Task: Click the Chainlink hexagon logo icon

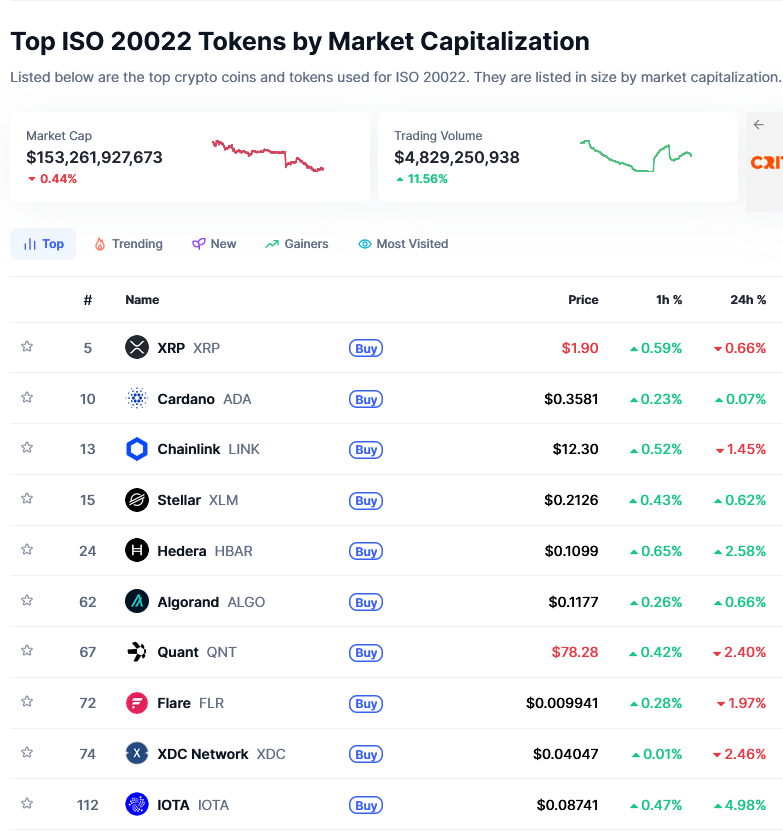Action: tap(137, 449)
